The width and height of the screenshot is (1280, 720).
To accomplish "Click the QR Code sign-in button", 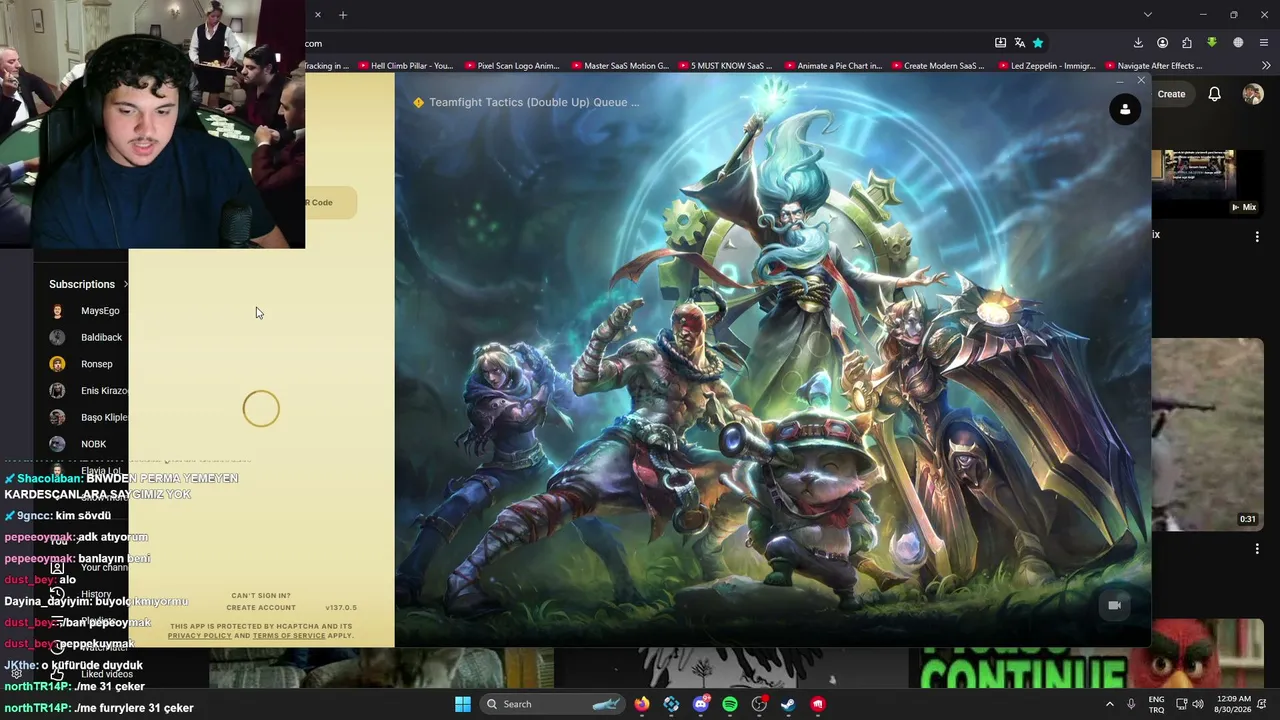I will point(331,202).
